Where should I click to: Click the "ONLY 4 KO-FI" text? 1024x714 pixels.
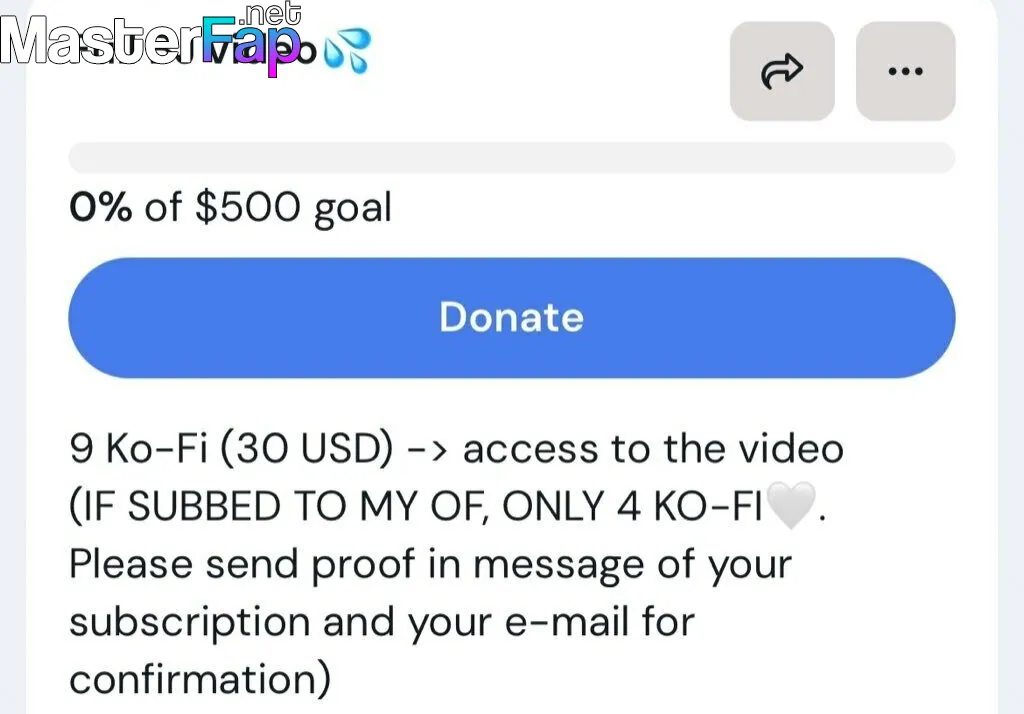[632, 506]
